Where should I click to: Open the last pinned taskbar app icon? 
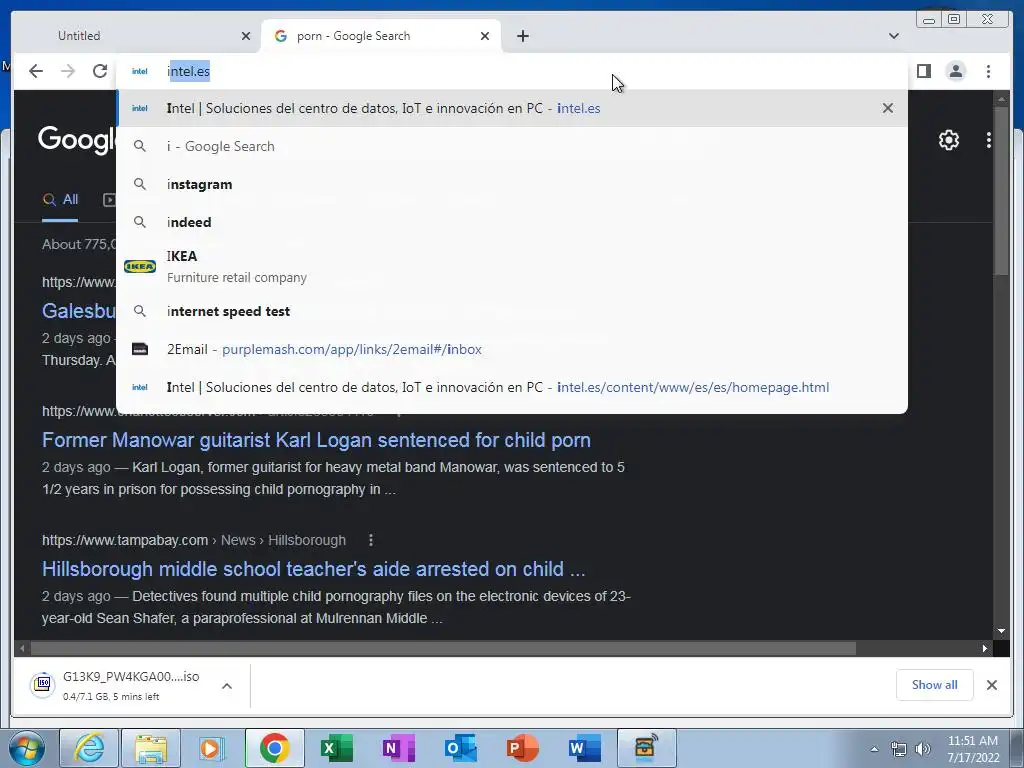tap(646, 748)
